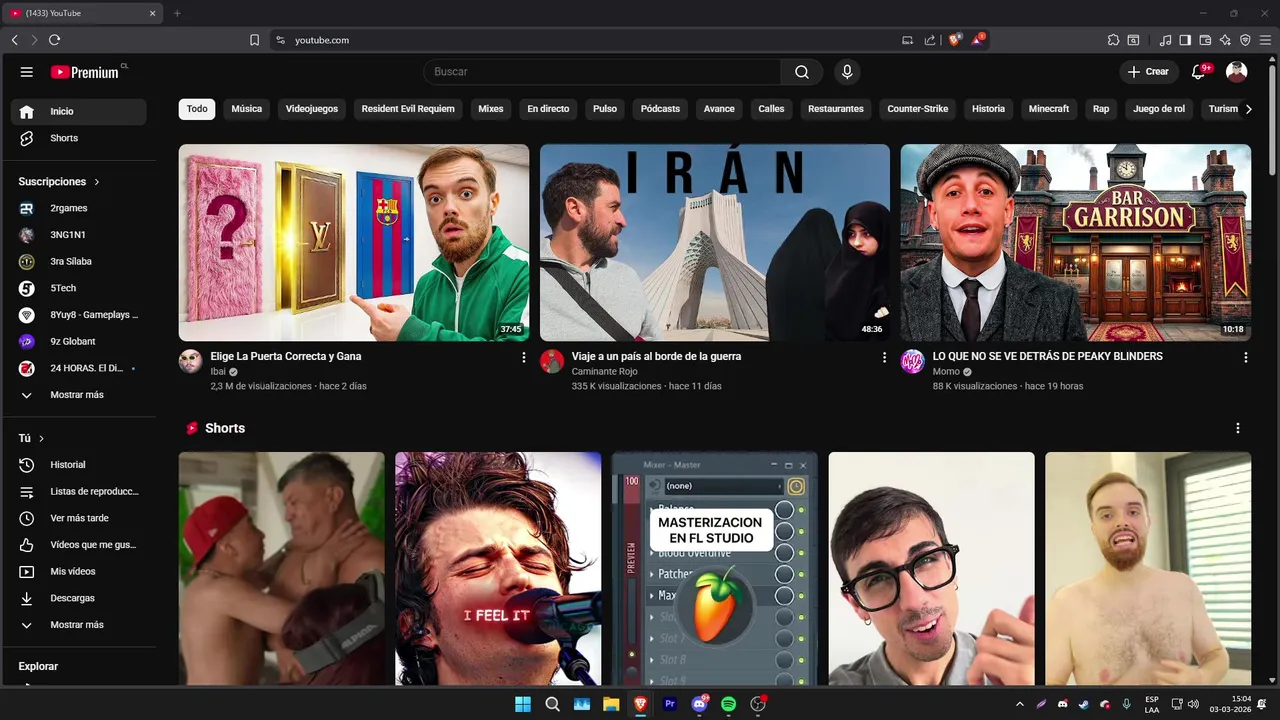Open Listas de reproducción in sidebar
The image size is (1280, 720).
click(x=78, y=492)
